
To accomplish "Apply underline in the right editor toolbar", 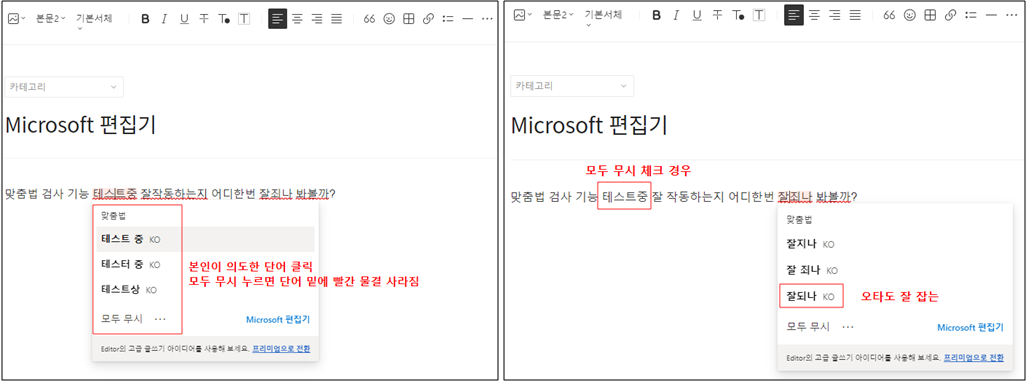I will tap(697, 15).
